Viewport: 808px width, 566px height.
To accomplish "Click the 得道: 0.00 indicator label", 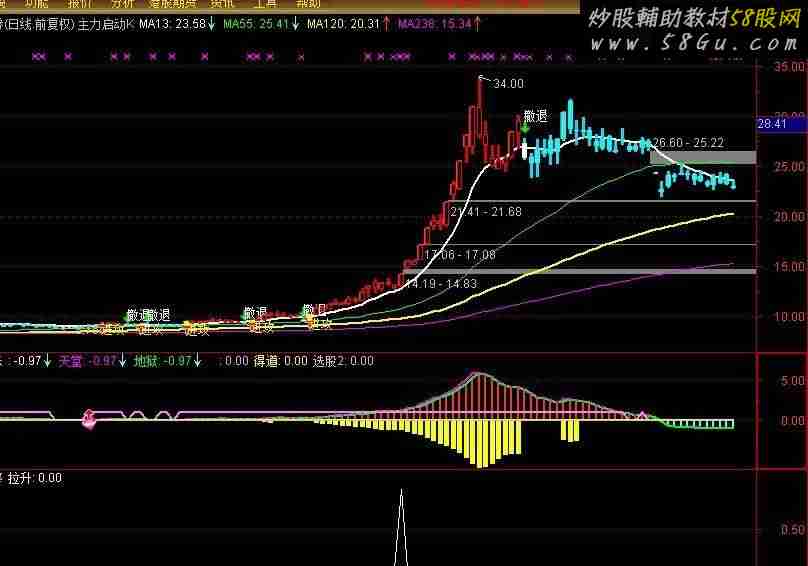I will click(280, 361).
